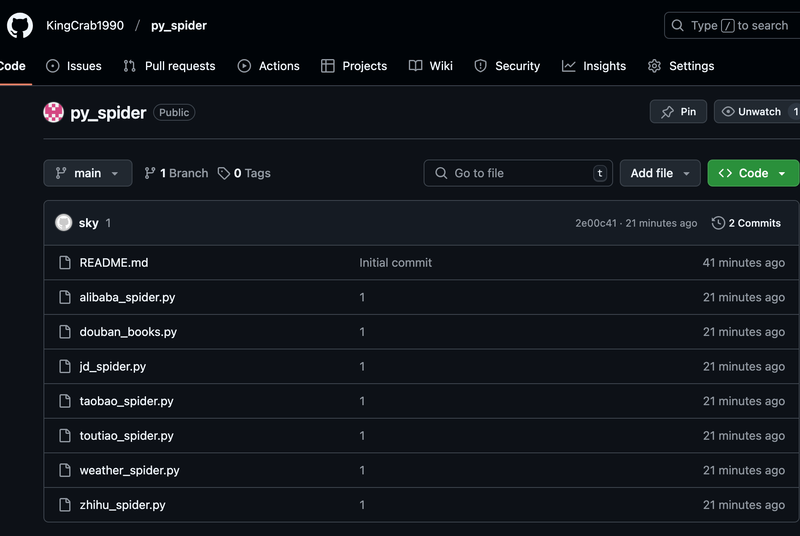The width and height of the screenshot is (800, 536).
Task: Expand the main branch dropdown
Action: point(88,173)
